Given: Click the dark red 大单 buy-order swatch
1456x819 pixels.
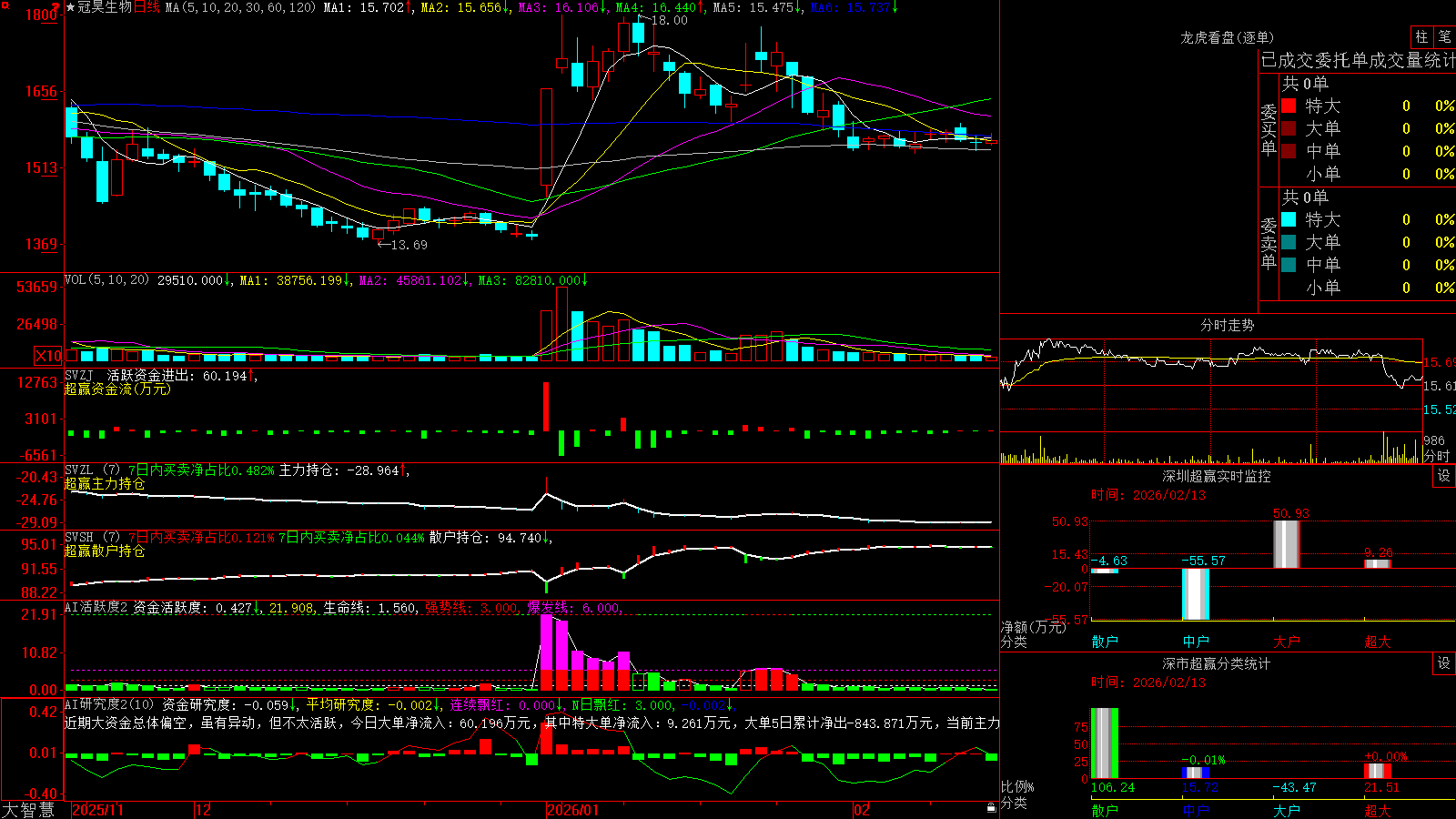Looking at the screenshot, I should pyautogui.click(x=1289, y=128).
